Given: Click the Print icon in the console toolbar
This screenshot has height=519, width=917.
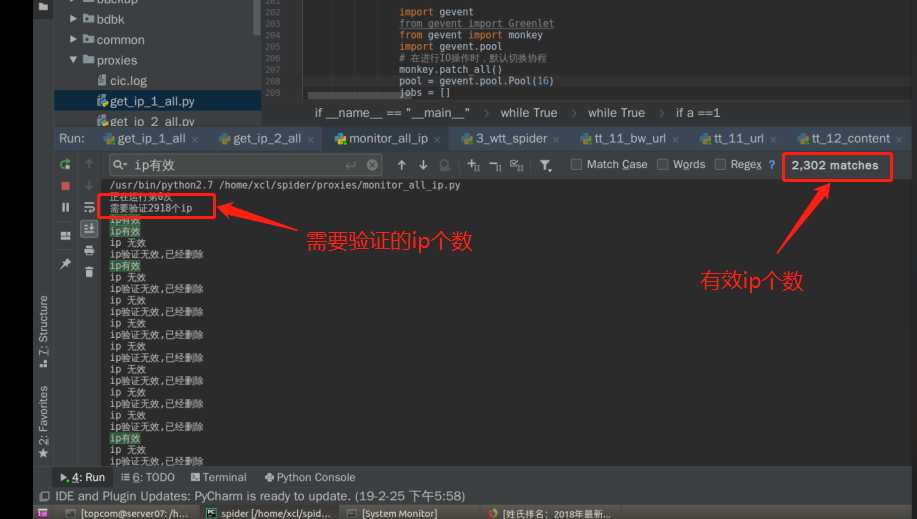Looking at the screenshot, I should coord(89,250).
